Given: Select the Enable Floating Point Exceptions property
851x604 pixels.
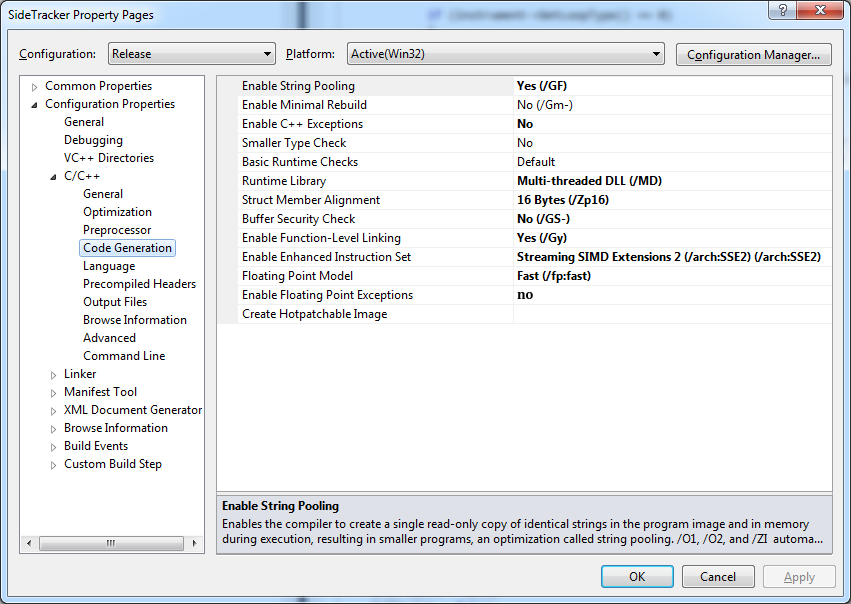Looking at the screenshot, I should point(327,295).
